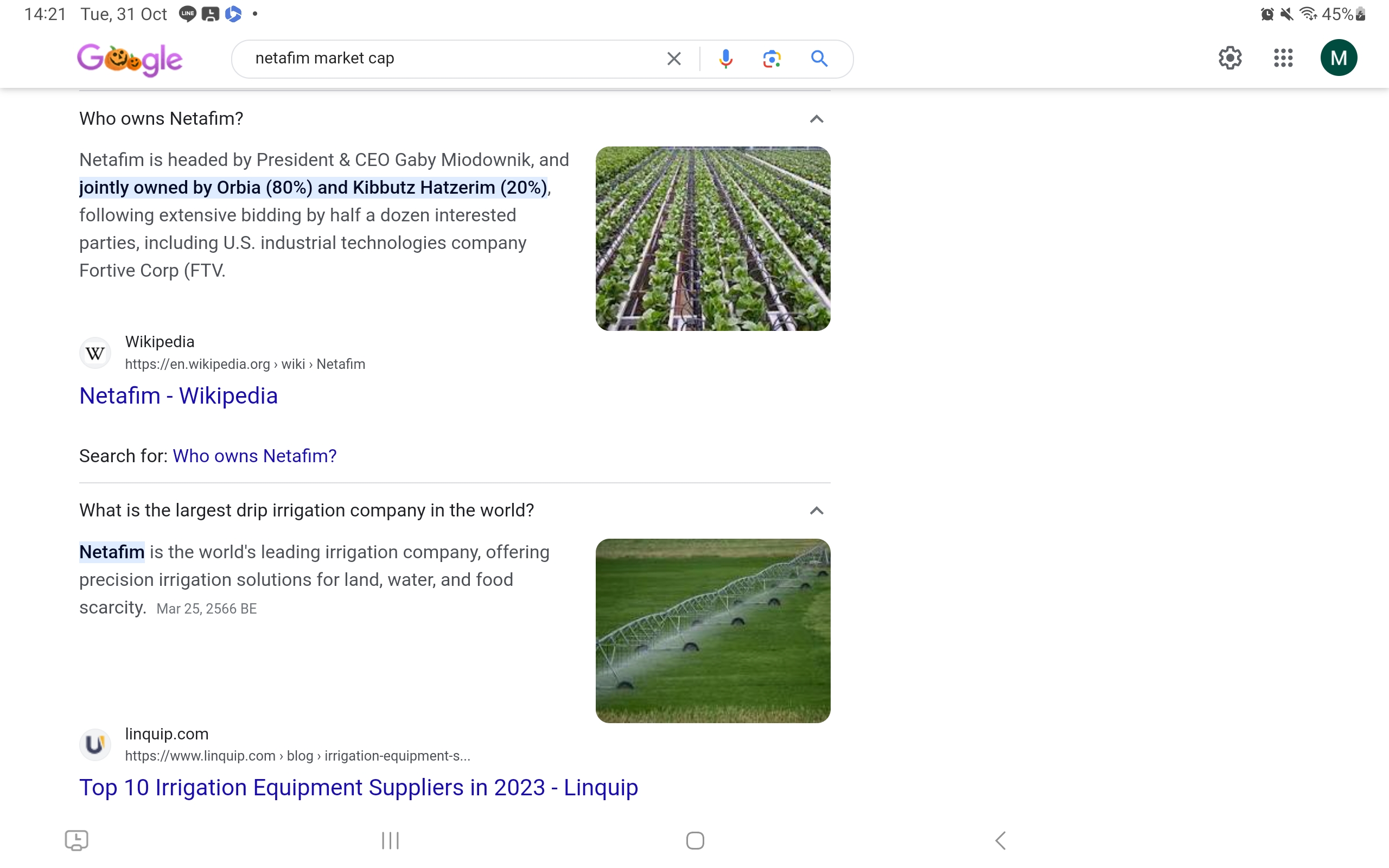Open Google Lens image search icon
This screenshot has width=1389, height=868.
click(772, 59)
